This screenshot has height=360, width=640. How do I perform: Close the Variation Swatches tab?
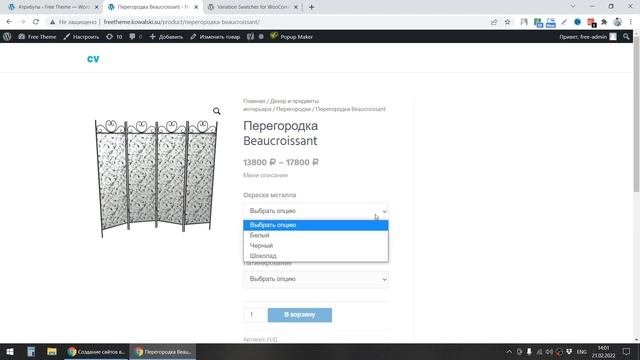click(x=296, y=7)
